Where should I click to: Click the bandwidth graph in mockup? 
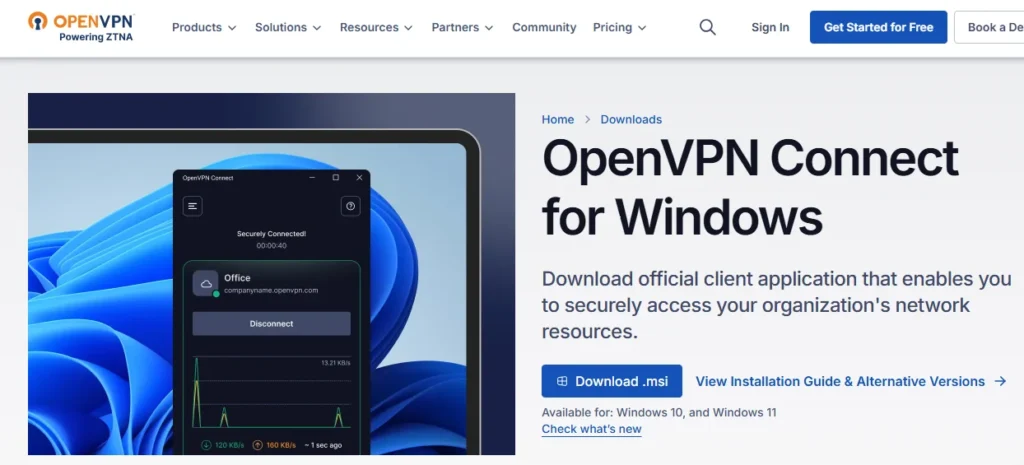click(271, 392)
